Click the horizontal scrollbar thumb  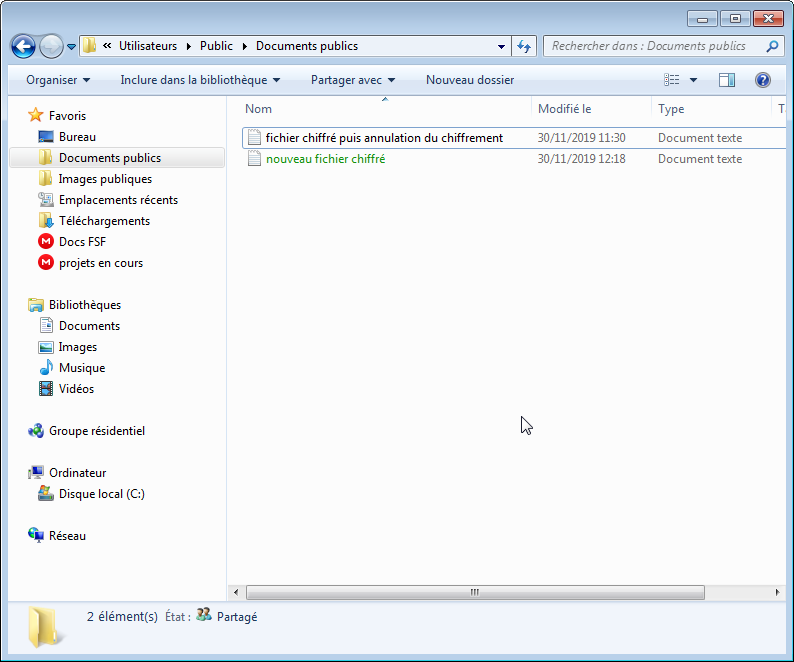click(475, 592)
